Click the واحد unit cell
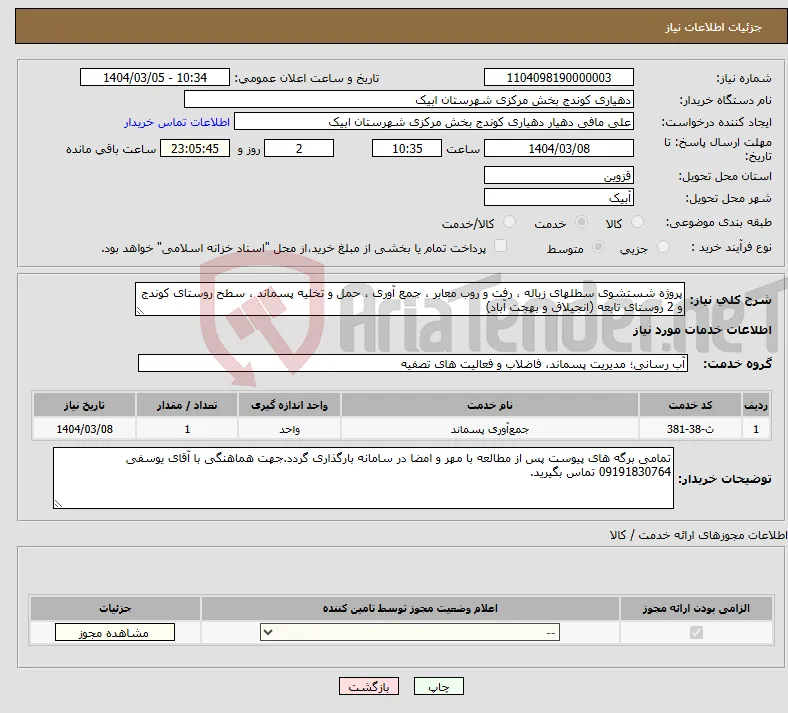 coord(289,429)
